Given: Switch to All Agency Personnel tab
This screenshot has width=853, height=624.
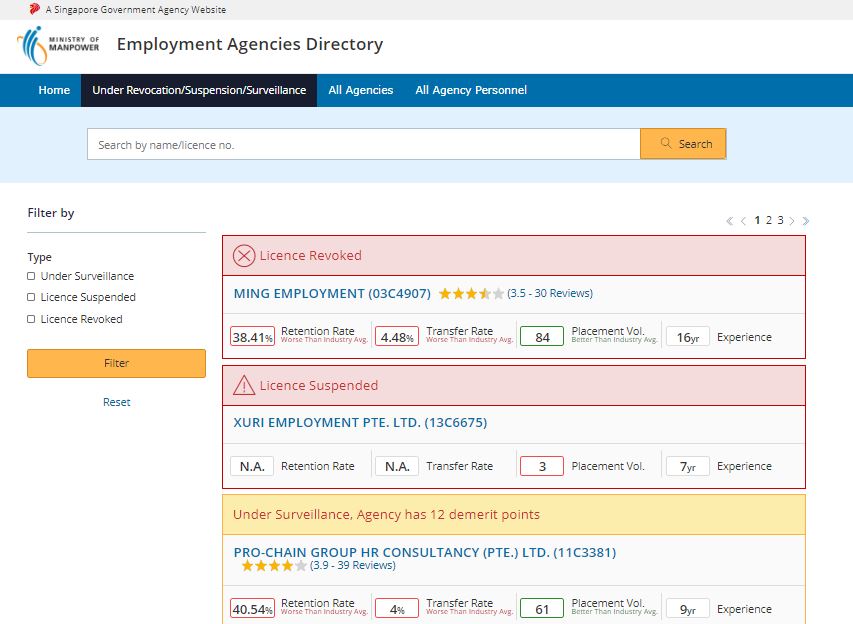Looking at the screenshot, I should [x=470, y=90].
